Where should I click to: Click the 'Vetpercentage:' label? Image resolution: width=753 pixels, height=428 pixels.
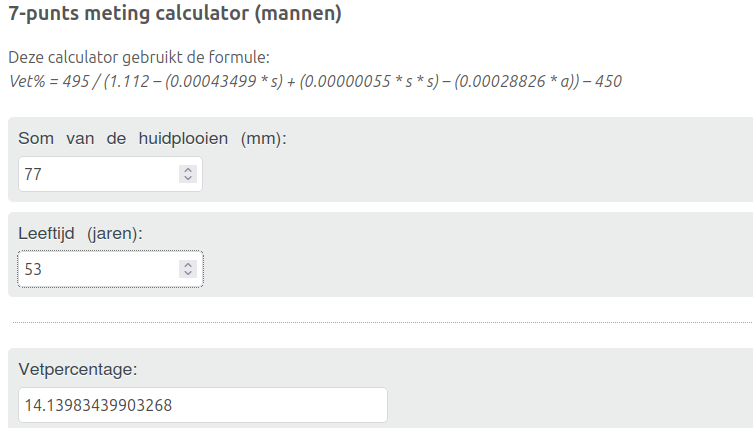[78, 370]
